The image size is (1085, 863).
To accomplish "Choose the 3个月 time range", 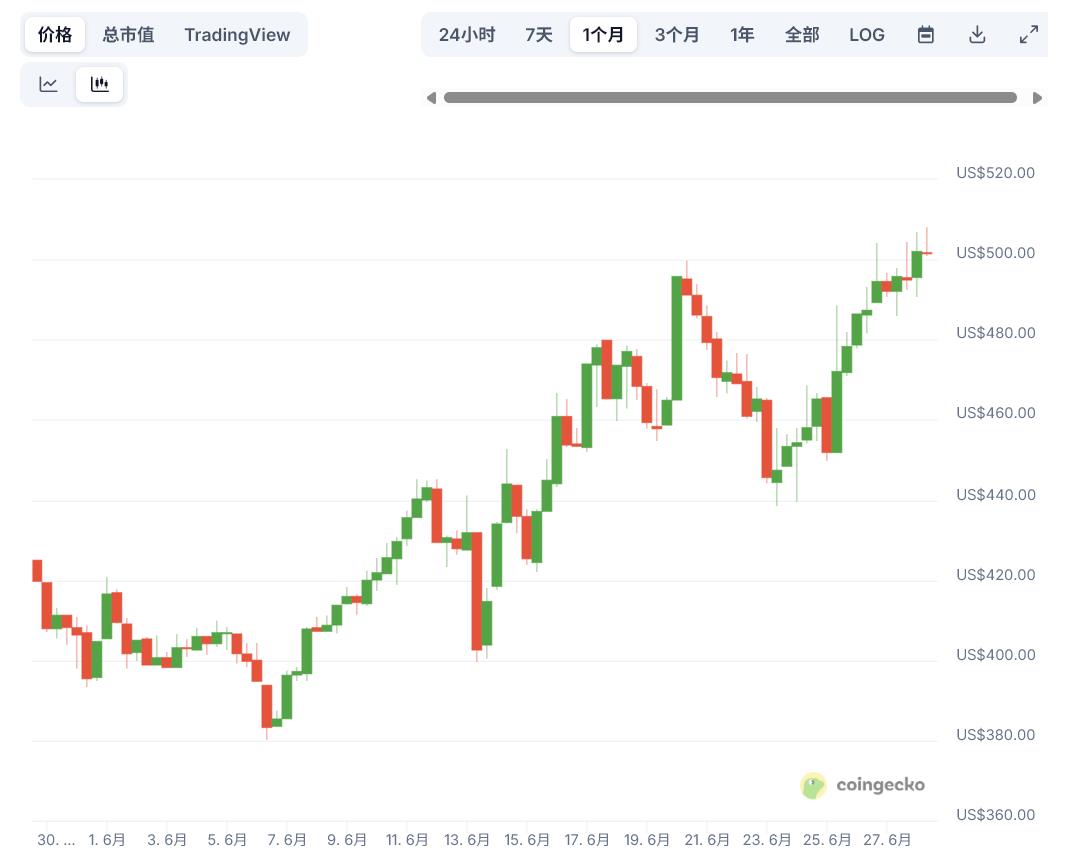I will click(677, 35).
